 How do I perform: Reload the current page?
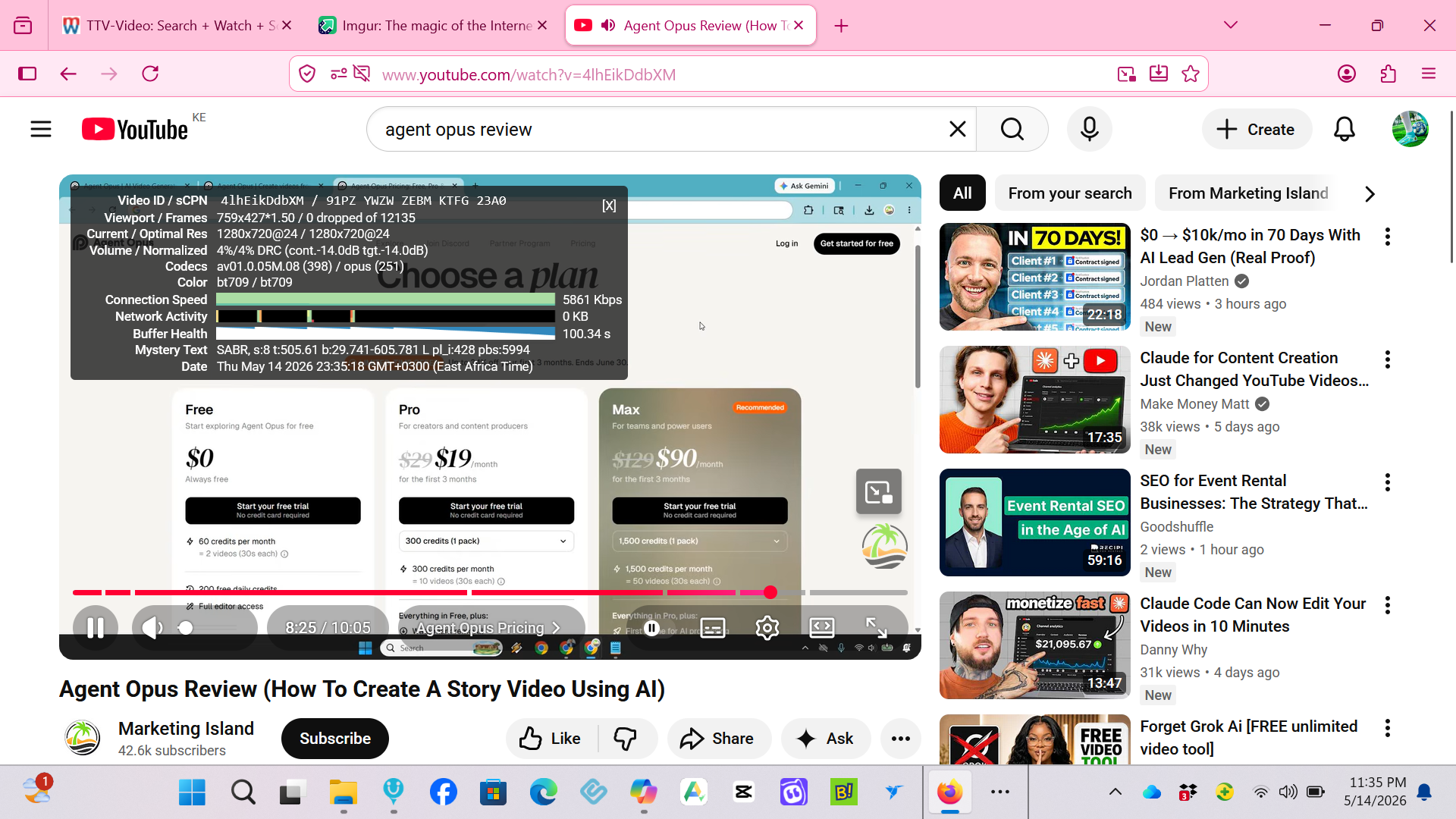(150, 74)
